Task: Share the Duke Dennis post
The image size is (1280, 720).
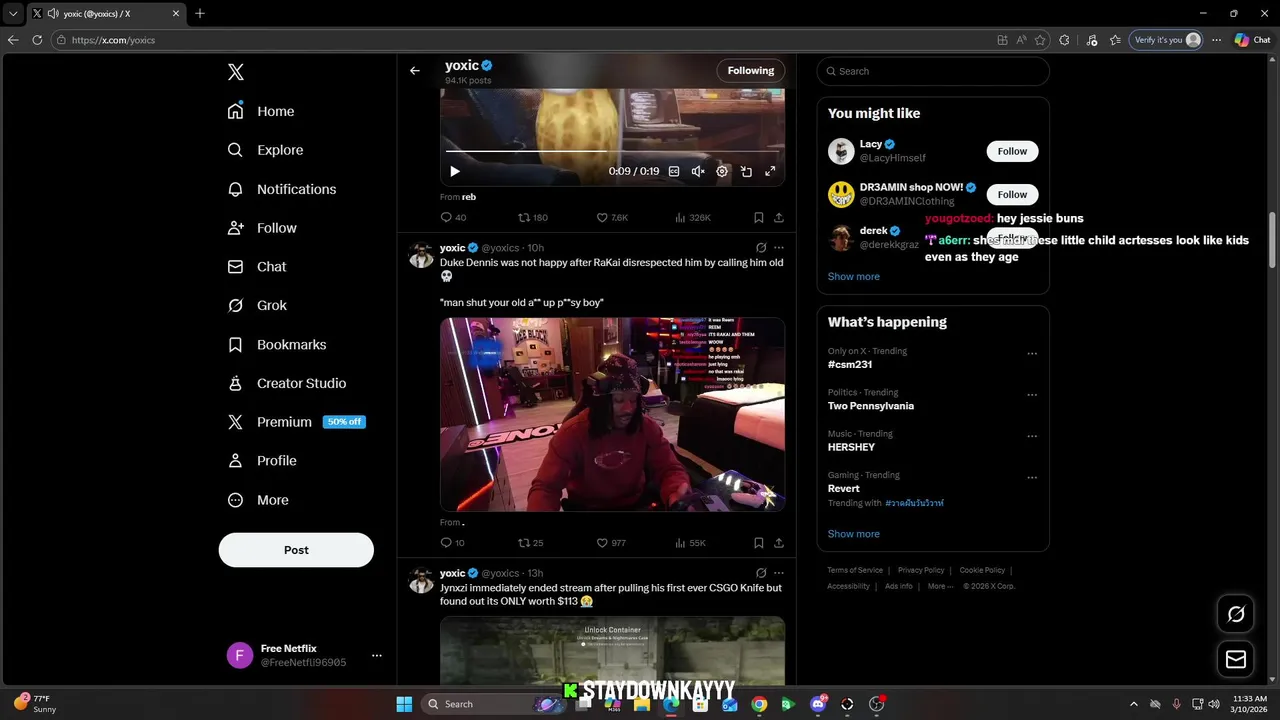Action: (778, 543)
